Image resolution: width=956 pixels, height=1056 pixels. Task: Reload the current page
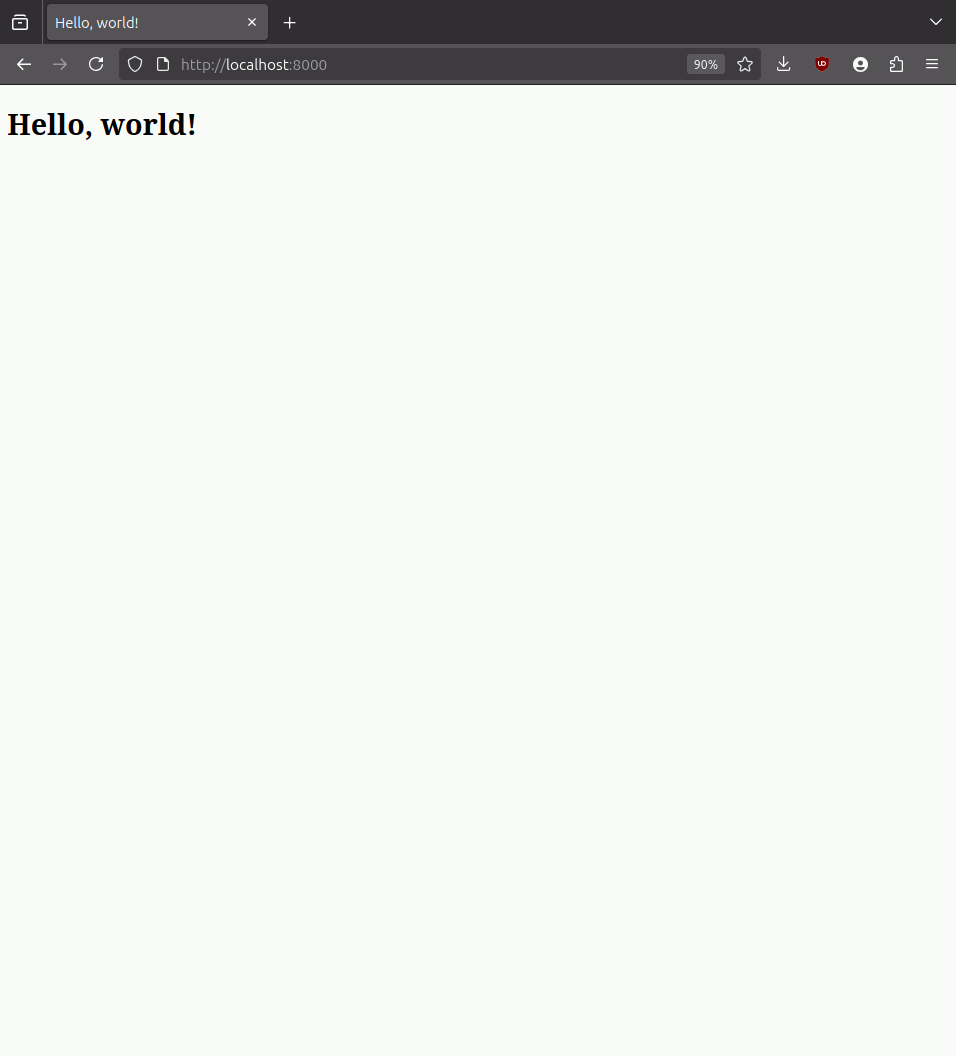[x=96, y=64]
